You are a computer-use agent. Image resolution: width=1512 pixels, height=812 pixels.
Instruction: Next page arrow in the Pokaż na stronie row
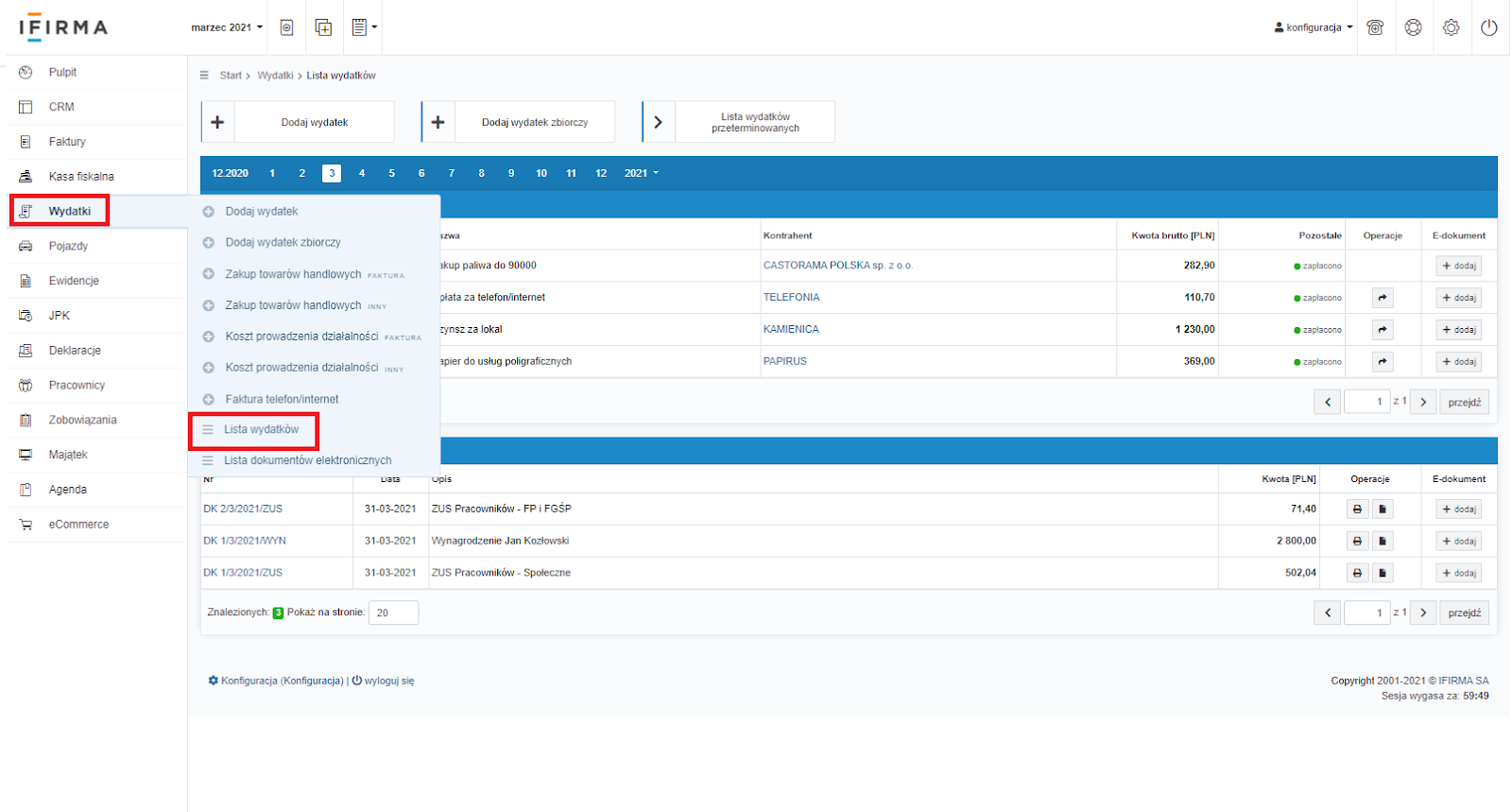coord(1423,613)
